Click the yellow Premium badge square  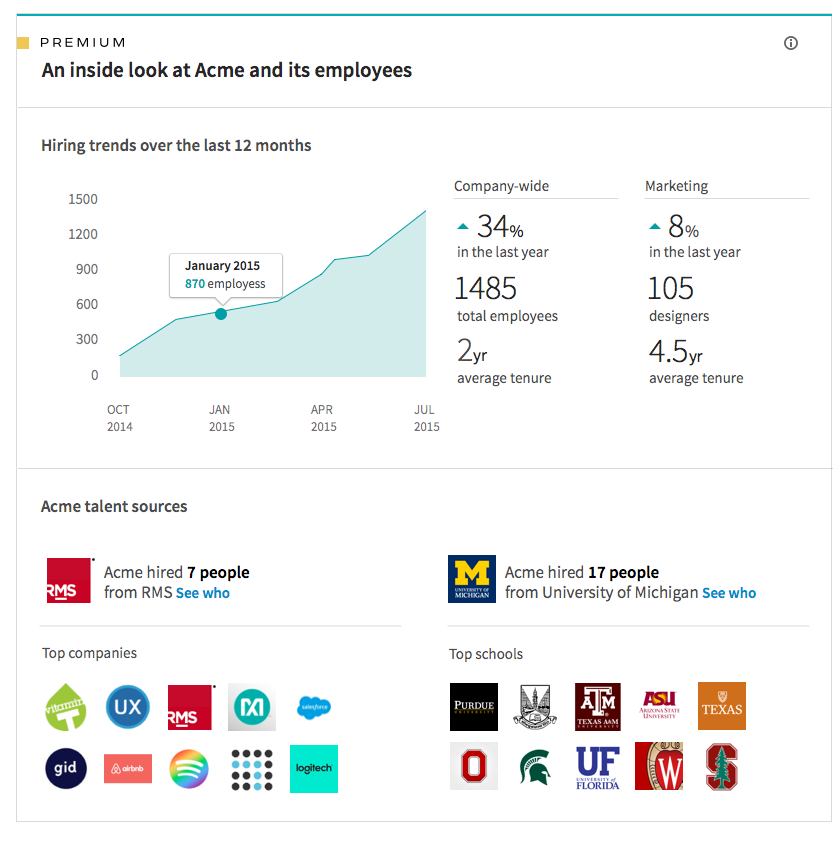(24, 42)
